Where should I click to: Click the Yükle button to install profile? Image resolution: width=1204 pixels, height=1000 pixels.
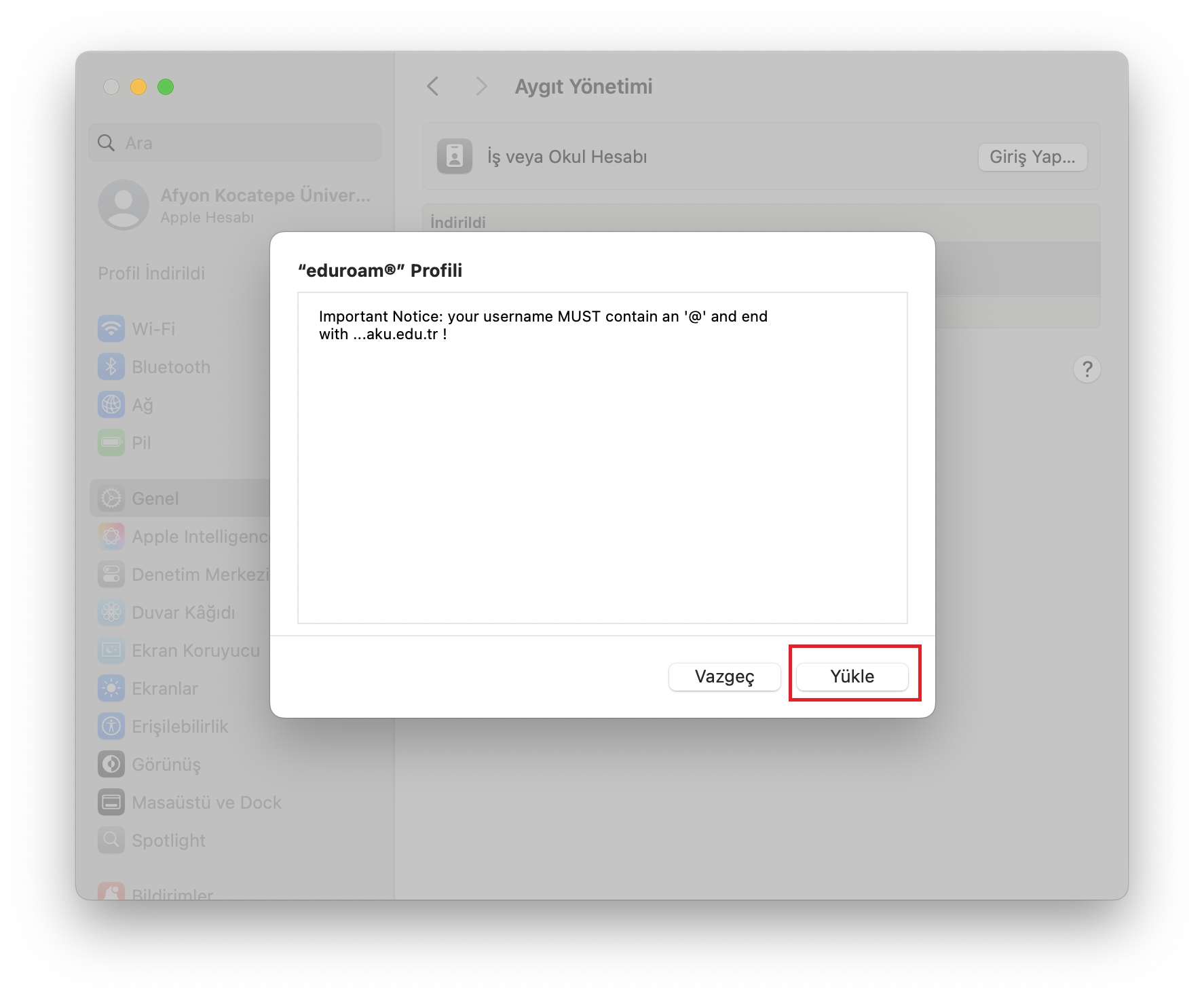(x=852, y=676)
